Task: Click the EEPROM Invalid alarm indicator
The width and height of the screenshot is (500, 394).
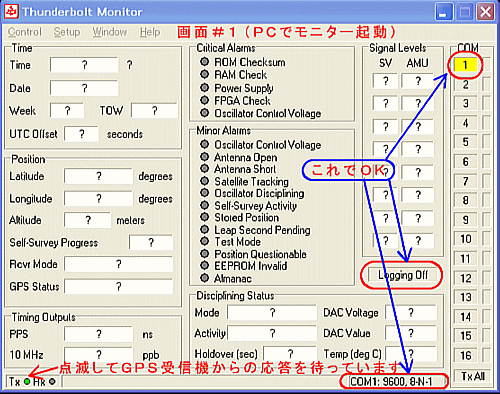Action: coord(204,266)
